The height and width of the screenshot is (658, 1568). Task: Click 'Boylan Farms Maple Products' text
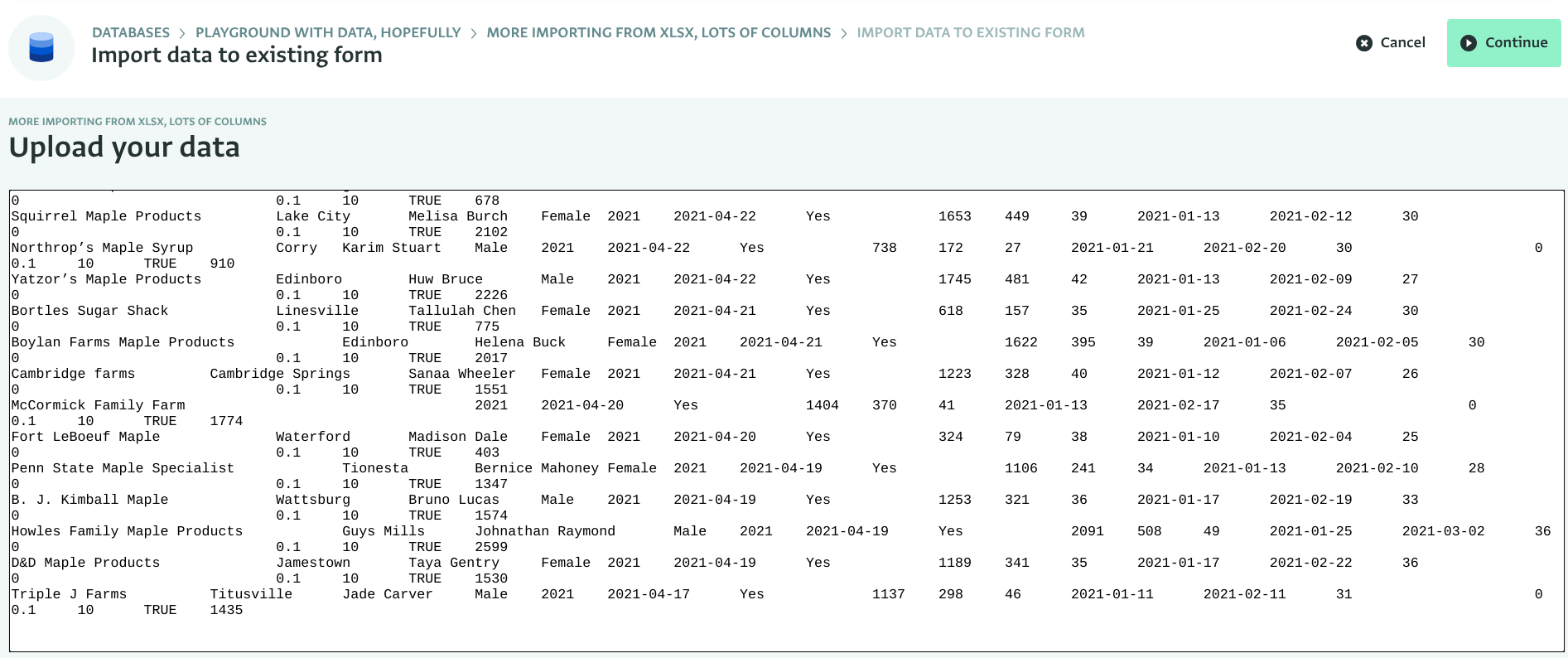[x=123, y=342]
